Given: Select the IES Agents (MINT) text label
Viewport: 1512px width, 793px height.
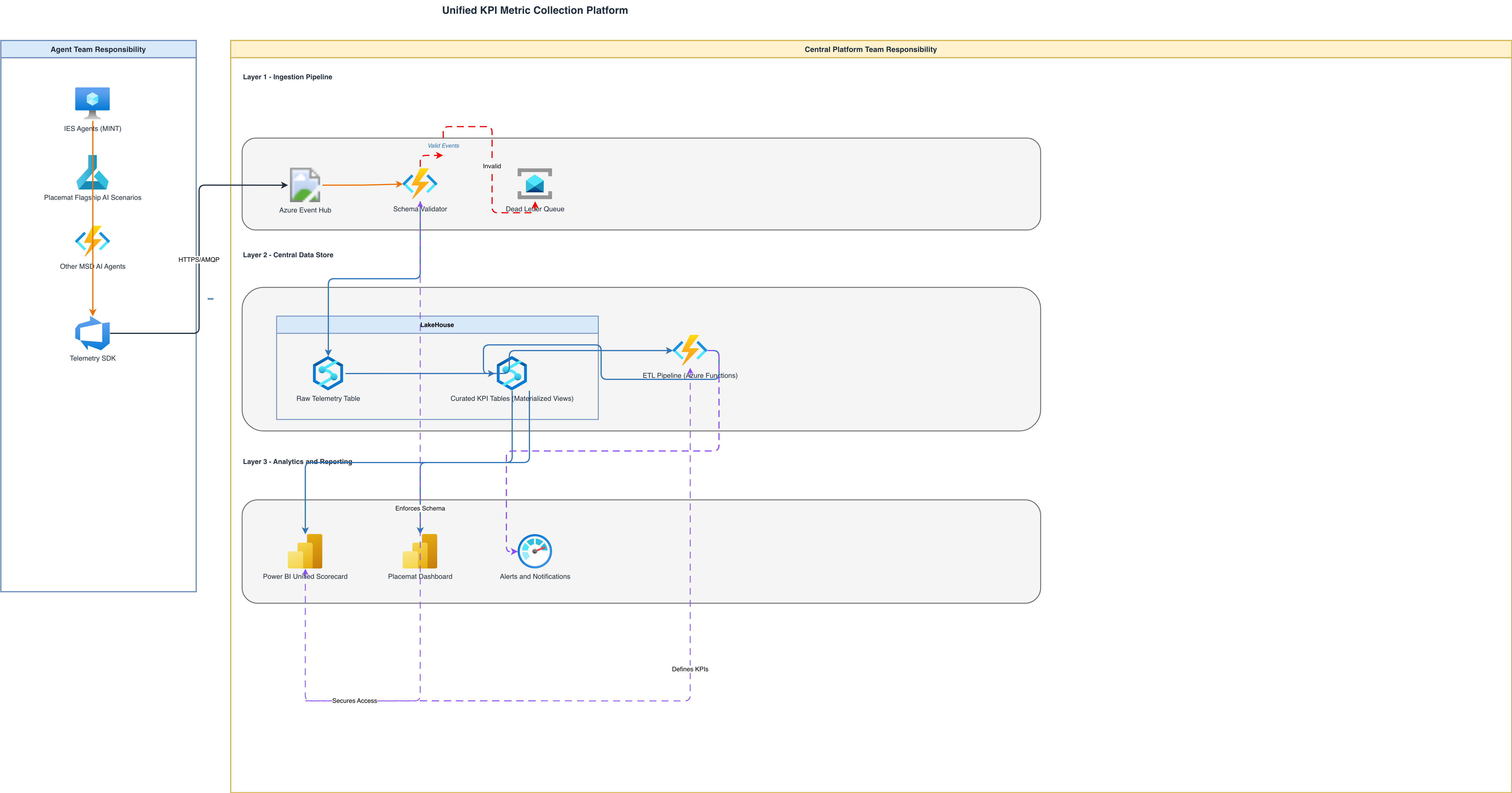Looking at the screenshot, I should [x=93, y=128].
